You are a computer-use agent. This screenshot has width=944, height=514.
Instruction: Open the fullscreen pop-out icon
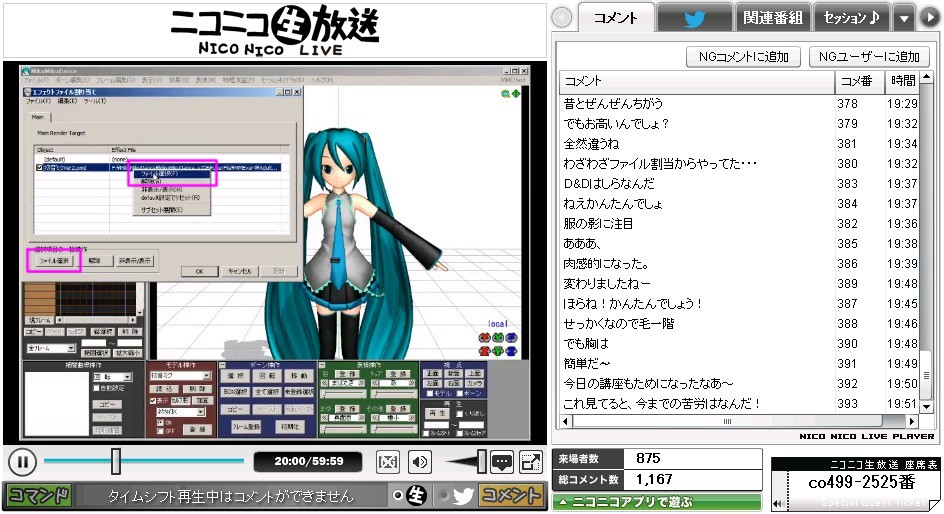tap(530, 462)
